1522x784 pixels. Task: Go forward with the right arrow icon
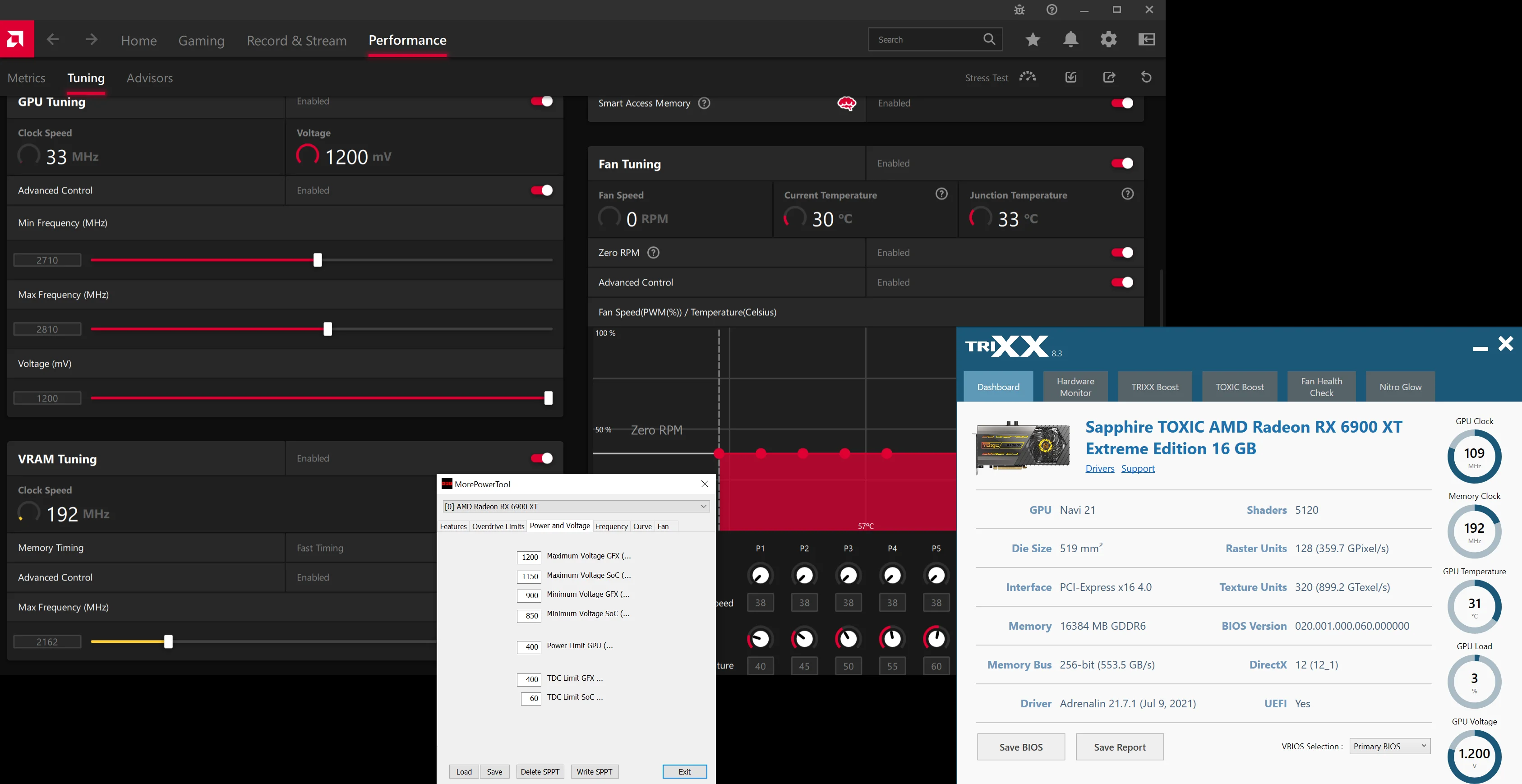(91, 40)
